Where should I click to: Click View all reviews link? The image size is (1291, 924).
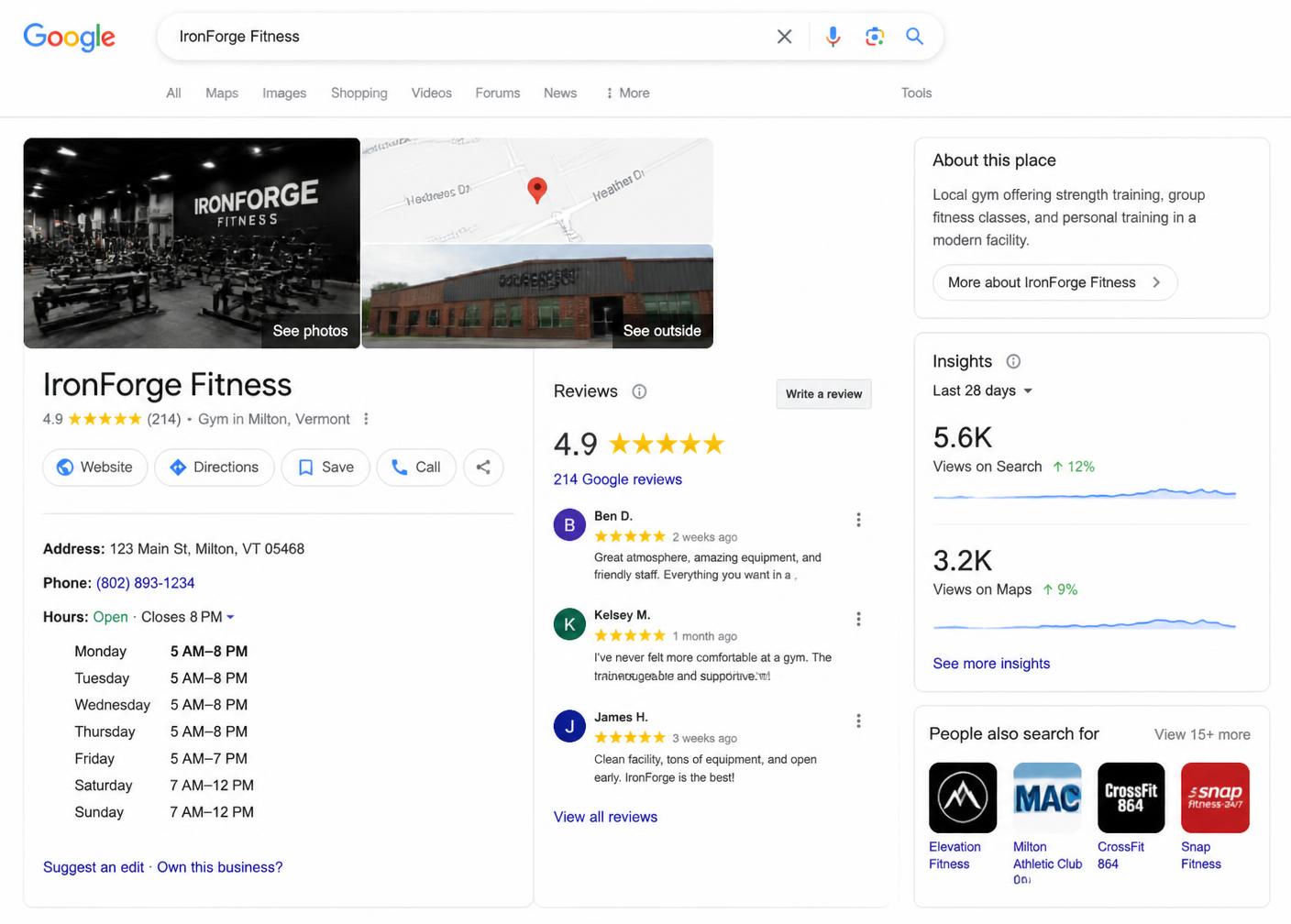tap(605, 817)
